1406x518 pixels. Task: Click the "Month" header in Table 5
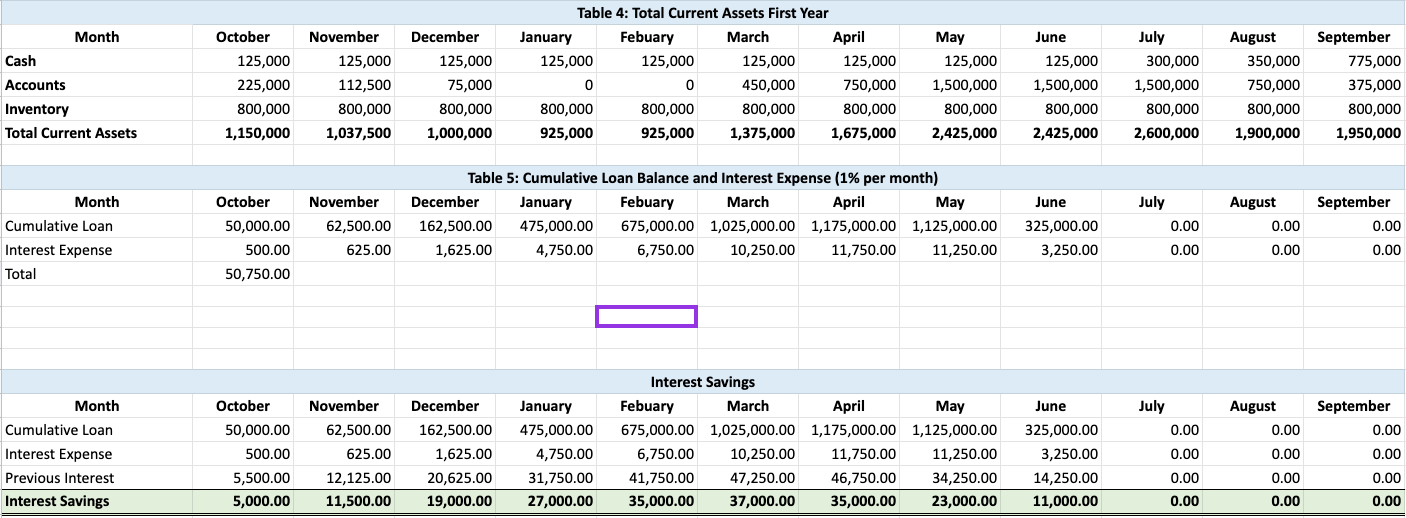click(x=97, y=202)
